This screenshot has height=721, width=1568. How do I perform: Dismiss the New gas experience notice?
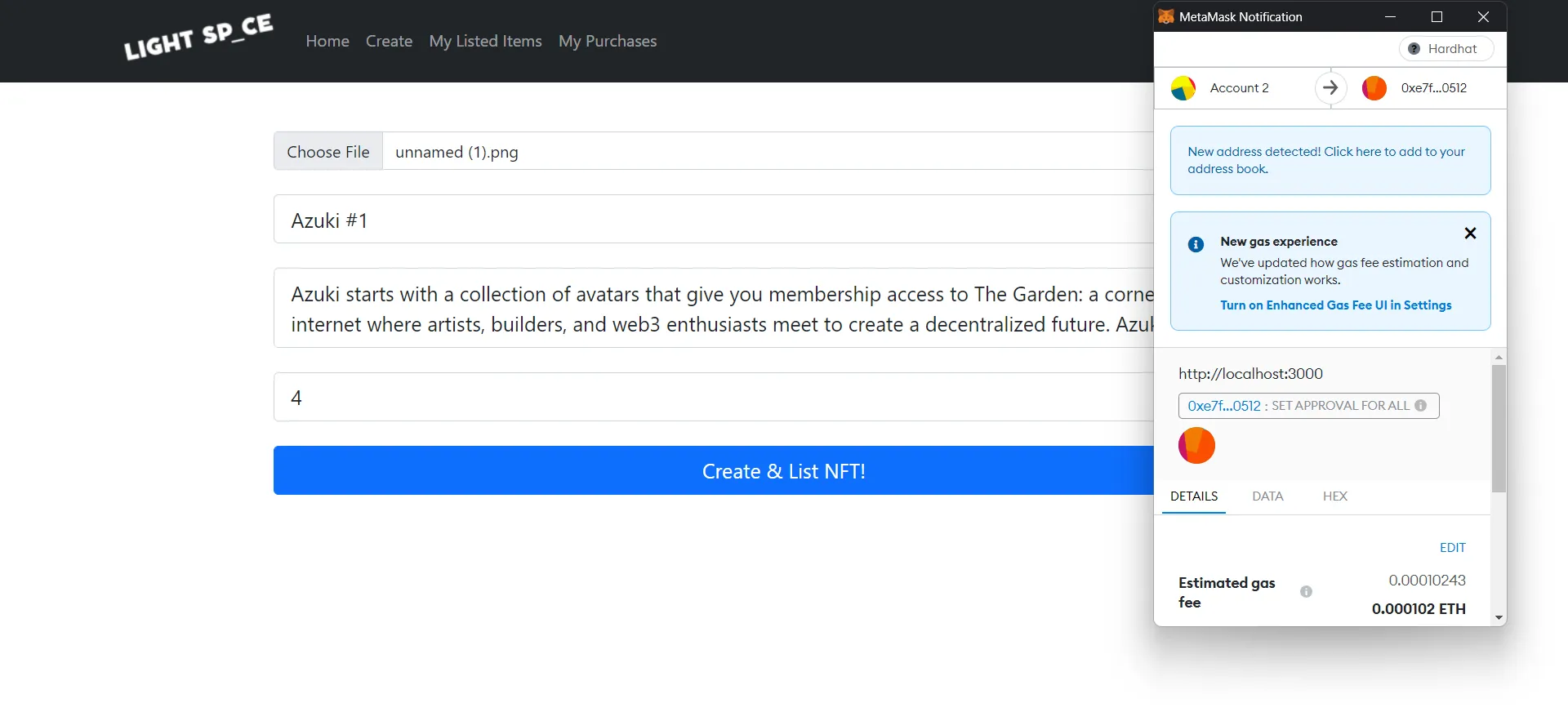pyautogui.click(x=1470, y=234)
